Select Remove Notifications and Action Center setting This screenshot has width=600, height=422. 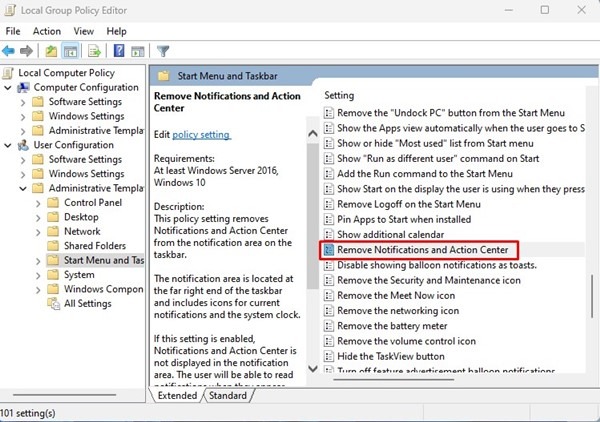[x=422, y=249]
